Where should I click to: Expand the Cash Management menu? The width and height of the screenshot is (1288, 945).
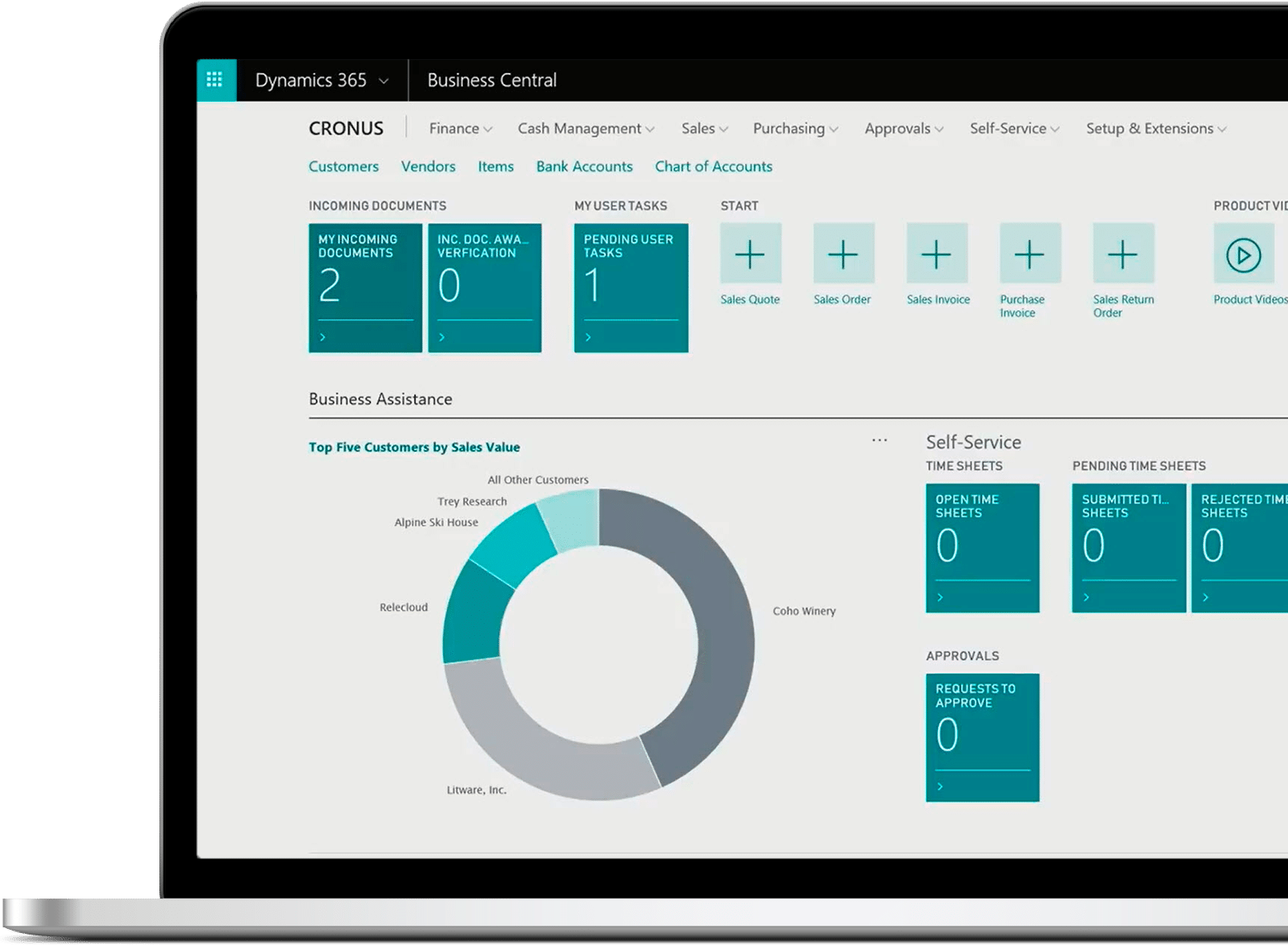586,128
